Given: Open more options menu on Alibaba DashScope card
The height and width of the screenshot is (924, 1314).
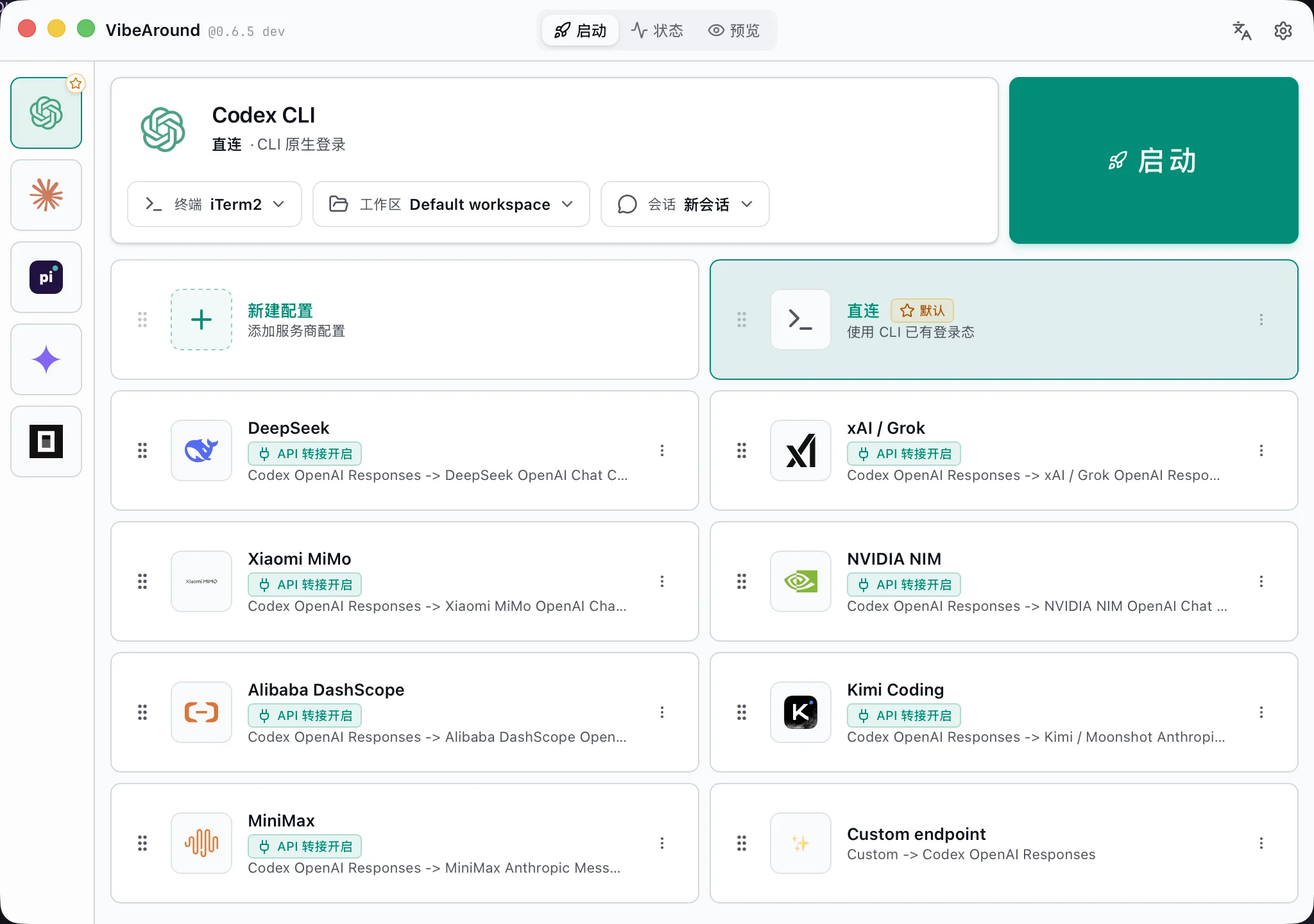Looking at the screenshot, I should [662, 712].
